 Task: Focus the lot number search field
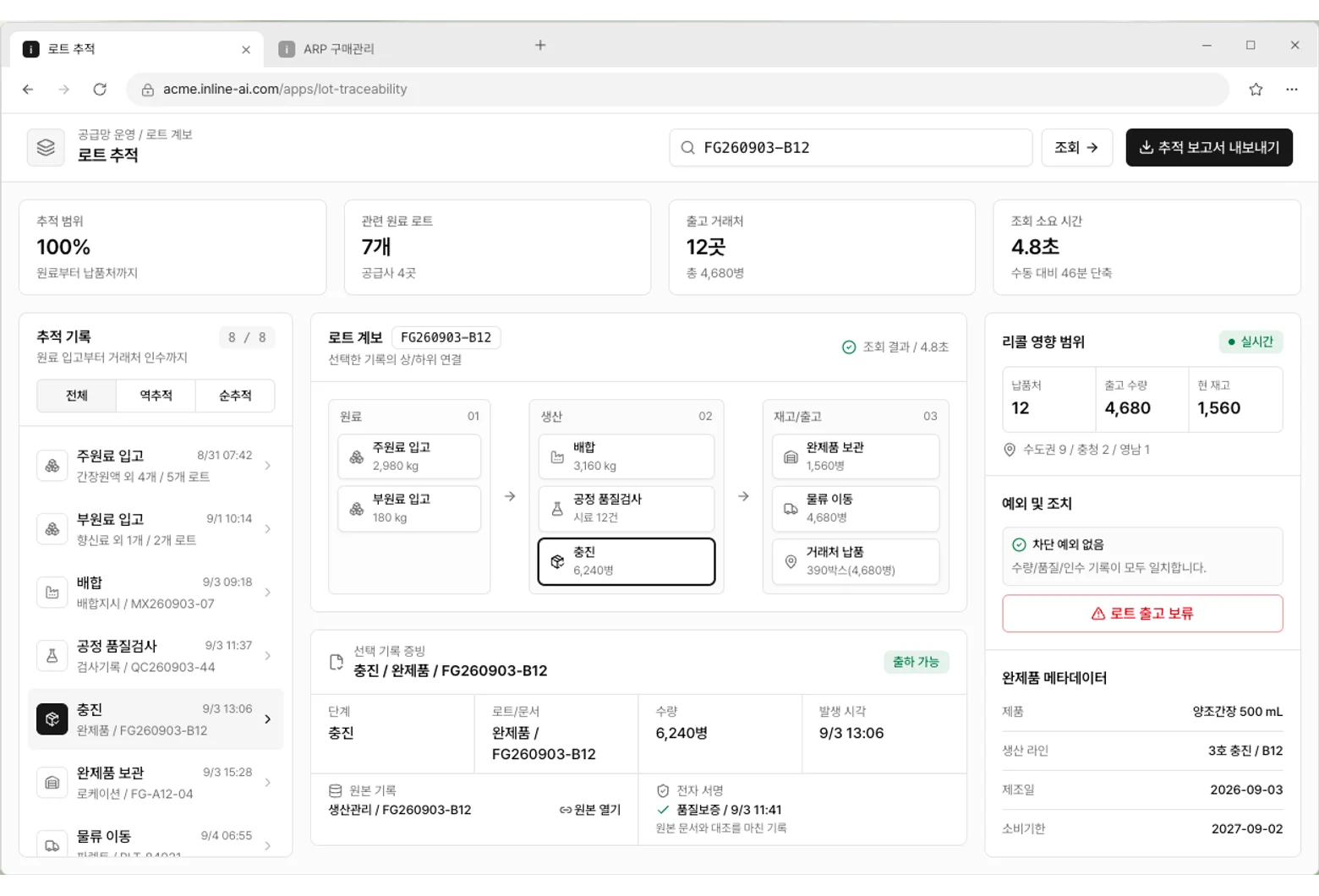(x=851, y=148)
